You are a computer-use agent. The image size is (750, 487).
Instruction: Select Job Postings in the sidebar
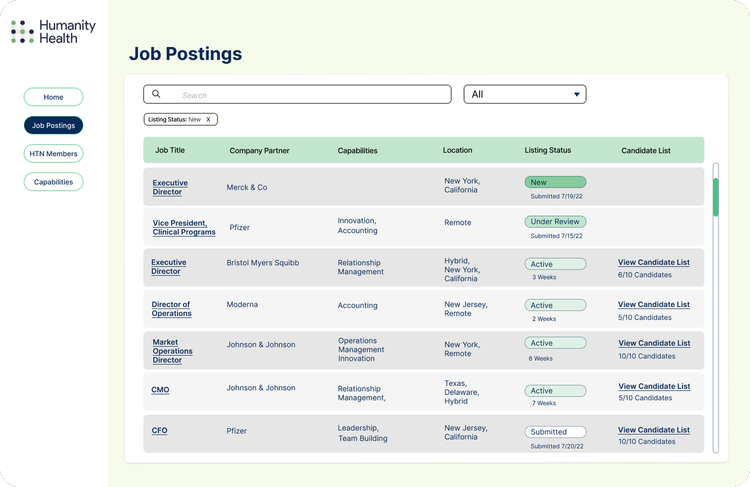(x=54, y=125)
